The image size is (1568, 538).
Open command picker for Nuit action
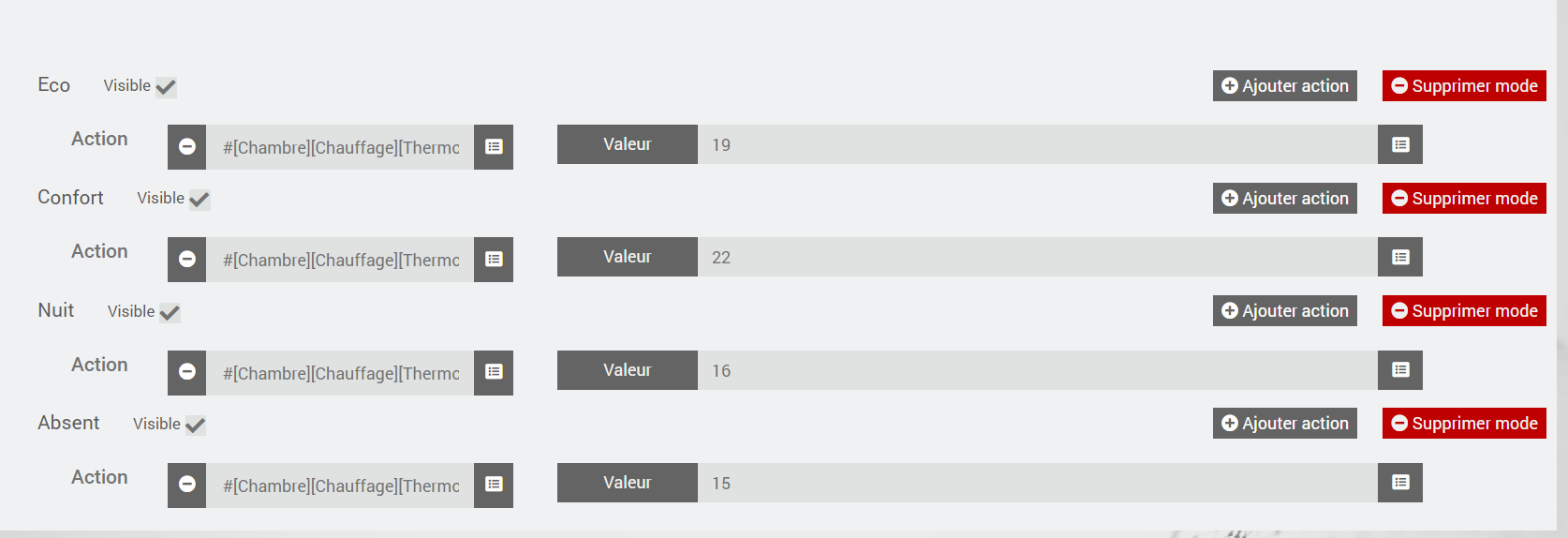[494, 372]
